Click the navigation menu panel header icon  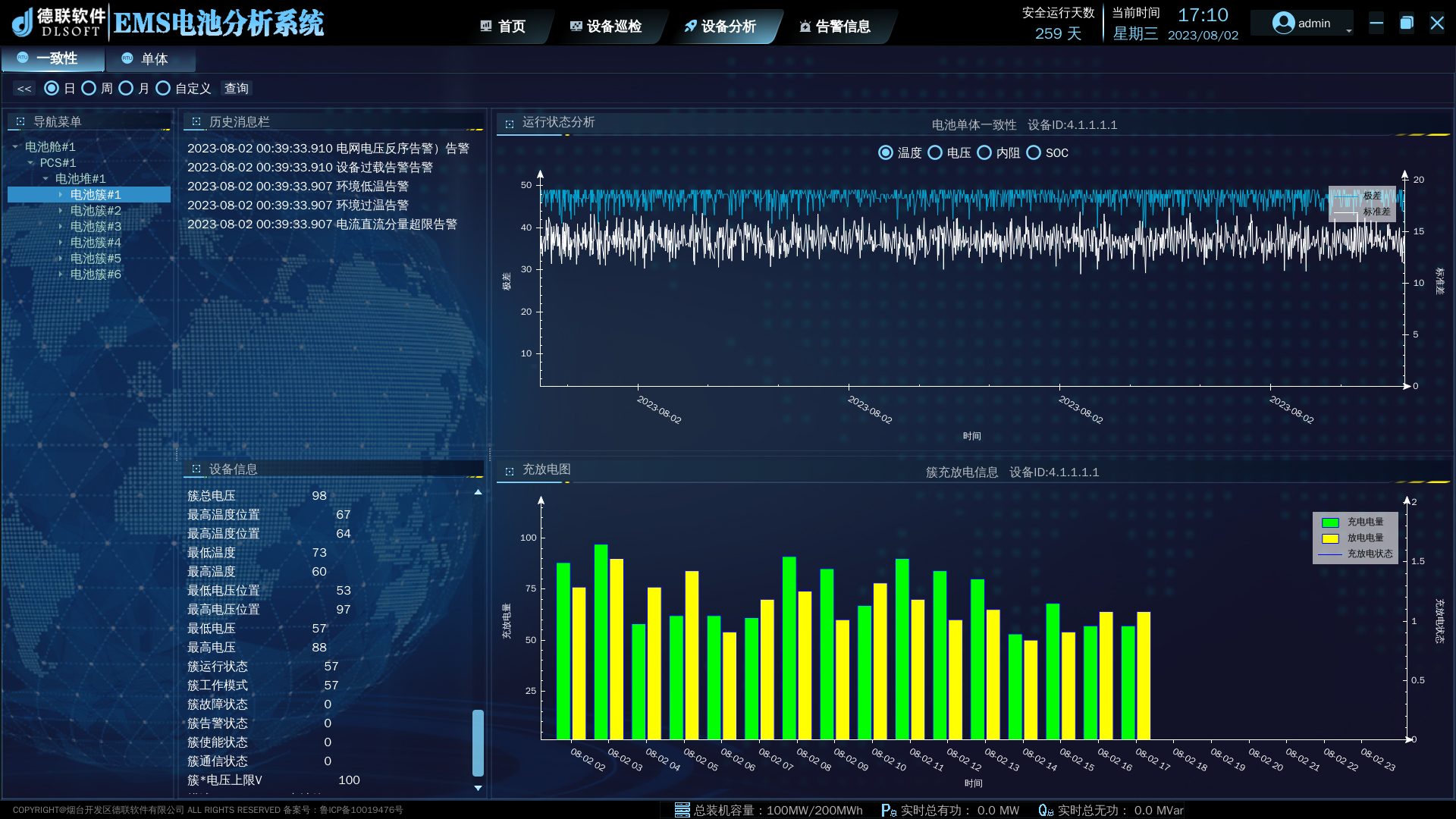point(20,121)
